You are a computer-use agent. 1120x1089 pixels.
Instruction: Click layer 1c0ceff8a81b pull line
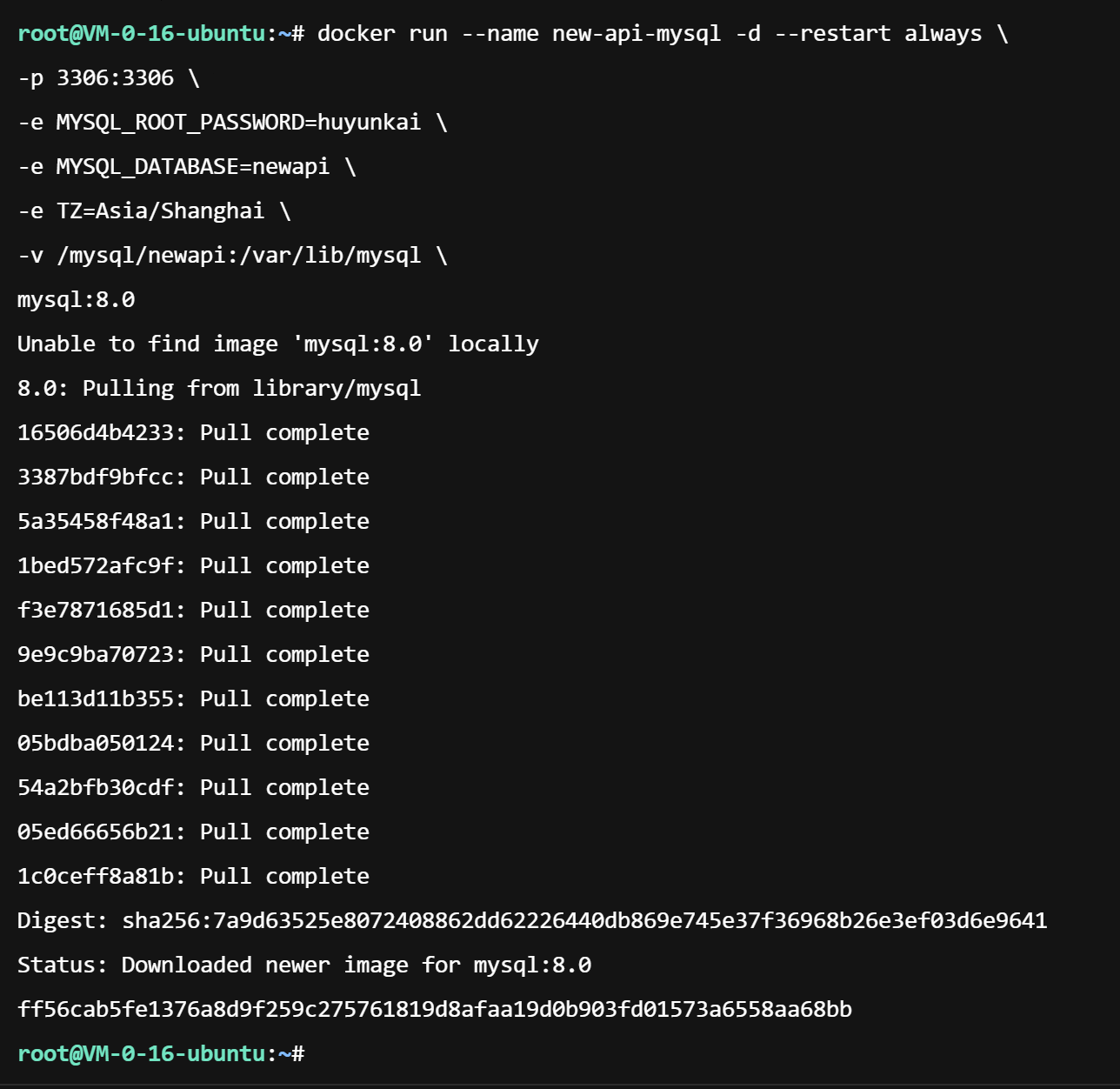pos(193,877)
